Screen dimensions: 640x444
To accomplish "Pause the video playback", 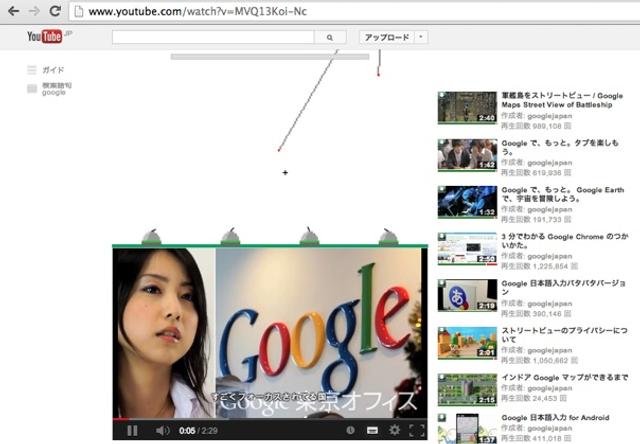I will tap(132, 431).
